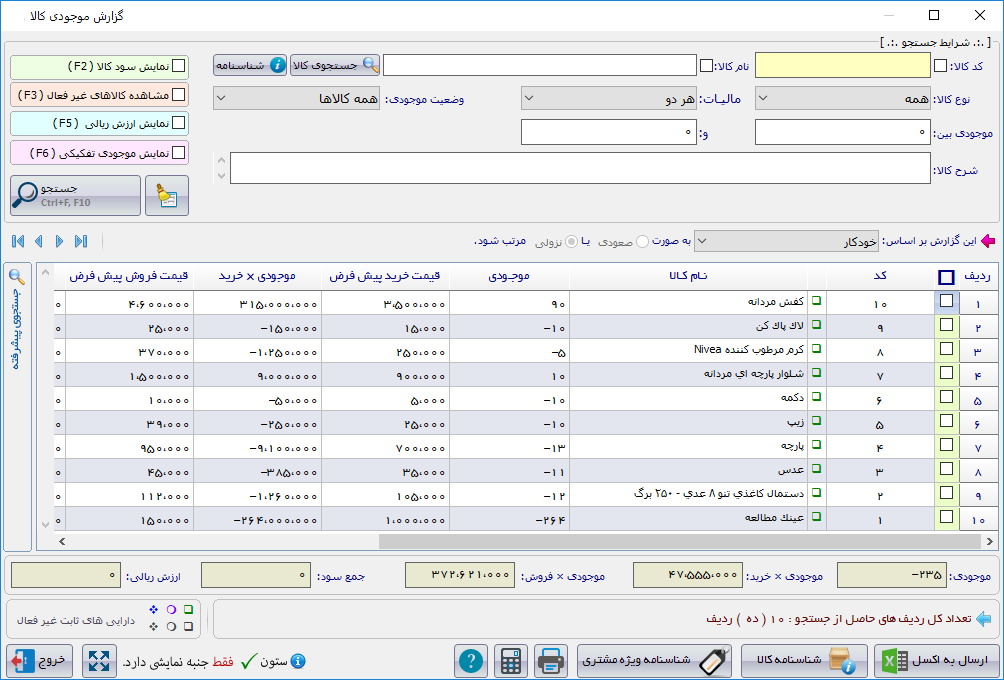1004x680 pixels.
Task: Click the table scroll-right arrow
Action: pos(990,542)
